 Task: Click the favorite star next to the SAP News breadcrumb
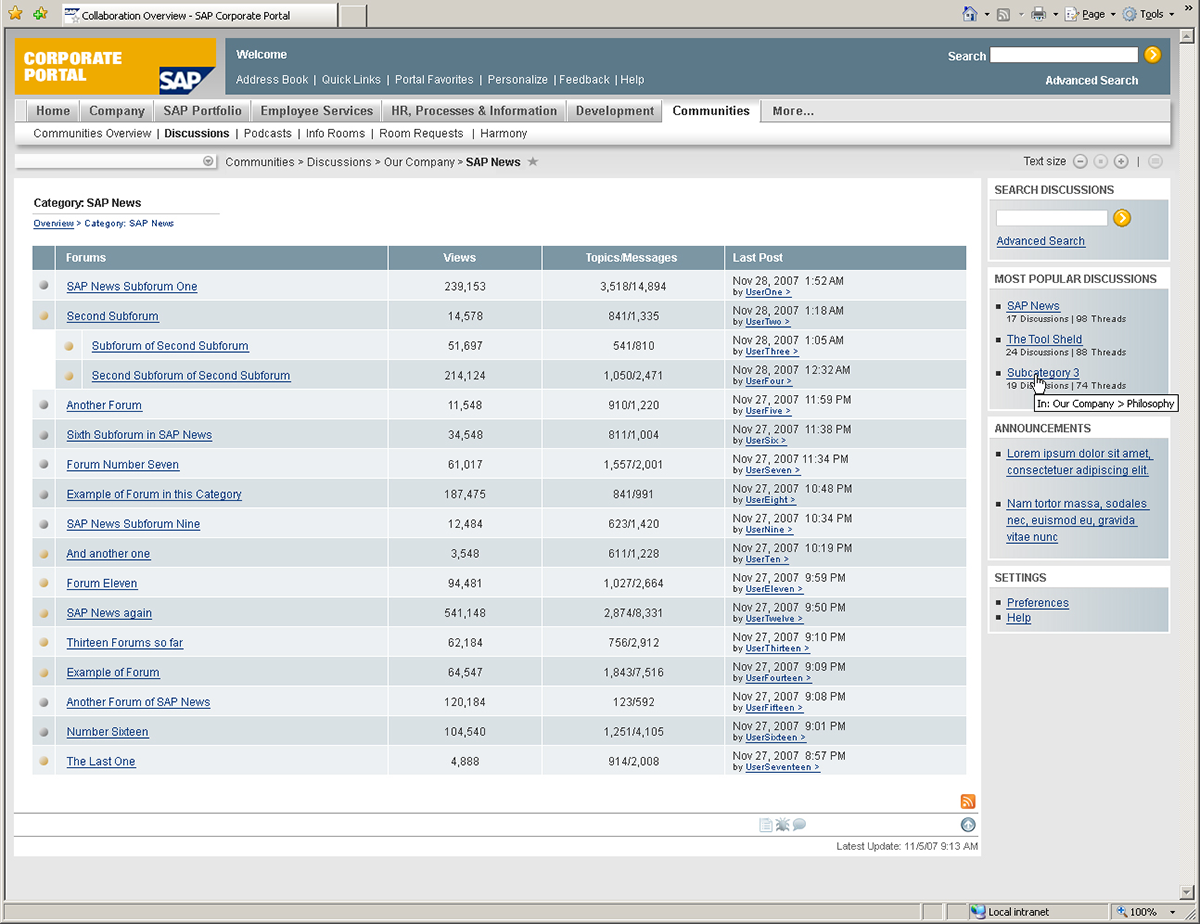click(533, 162)
